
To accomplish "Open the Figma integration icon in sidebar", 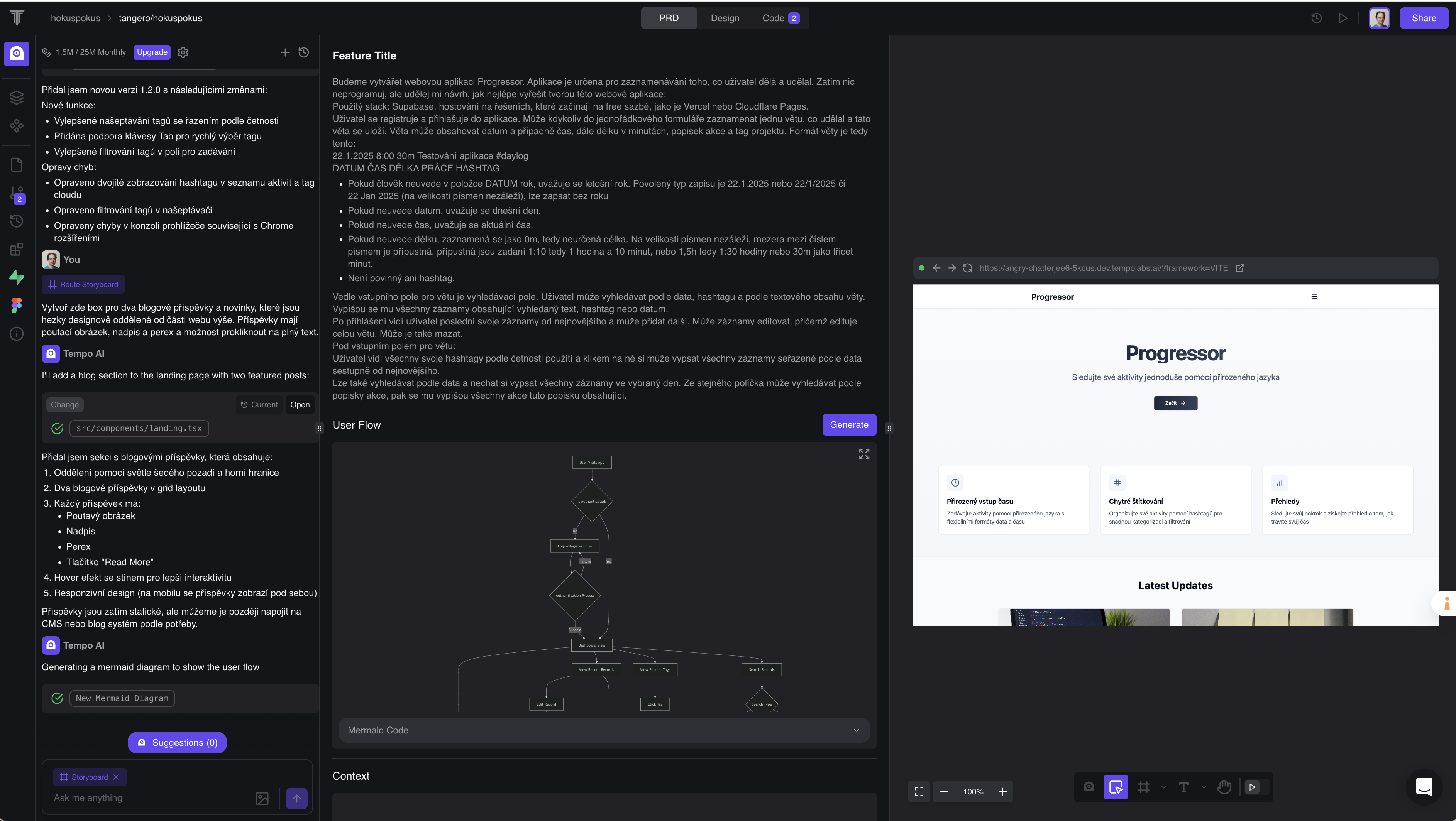I will pyautogui.click(x=16, y=305).
